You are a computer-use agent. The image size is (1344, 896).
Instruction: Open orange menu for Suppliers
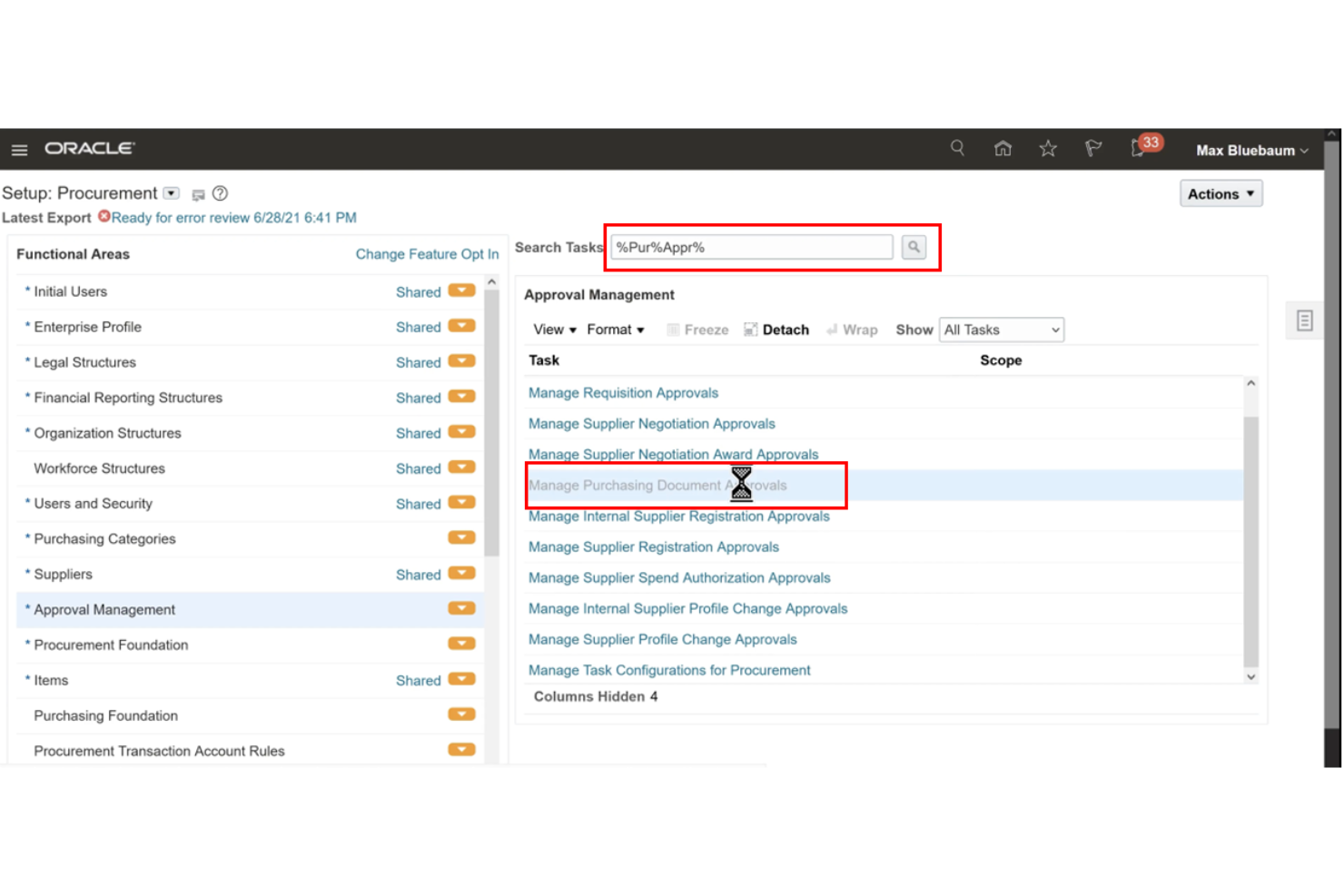pos(461,574)
